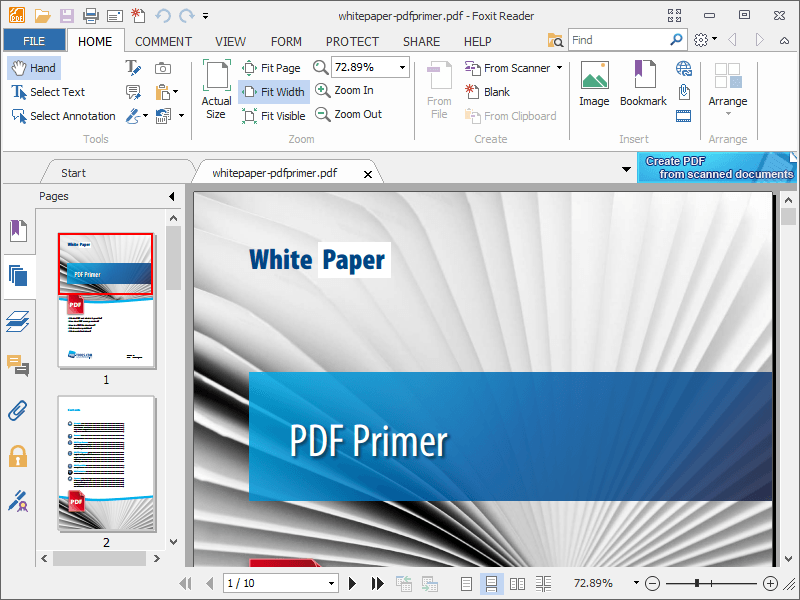
Task: Open the FILE menu
Action: tap(35, 40)
